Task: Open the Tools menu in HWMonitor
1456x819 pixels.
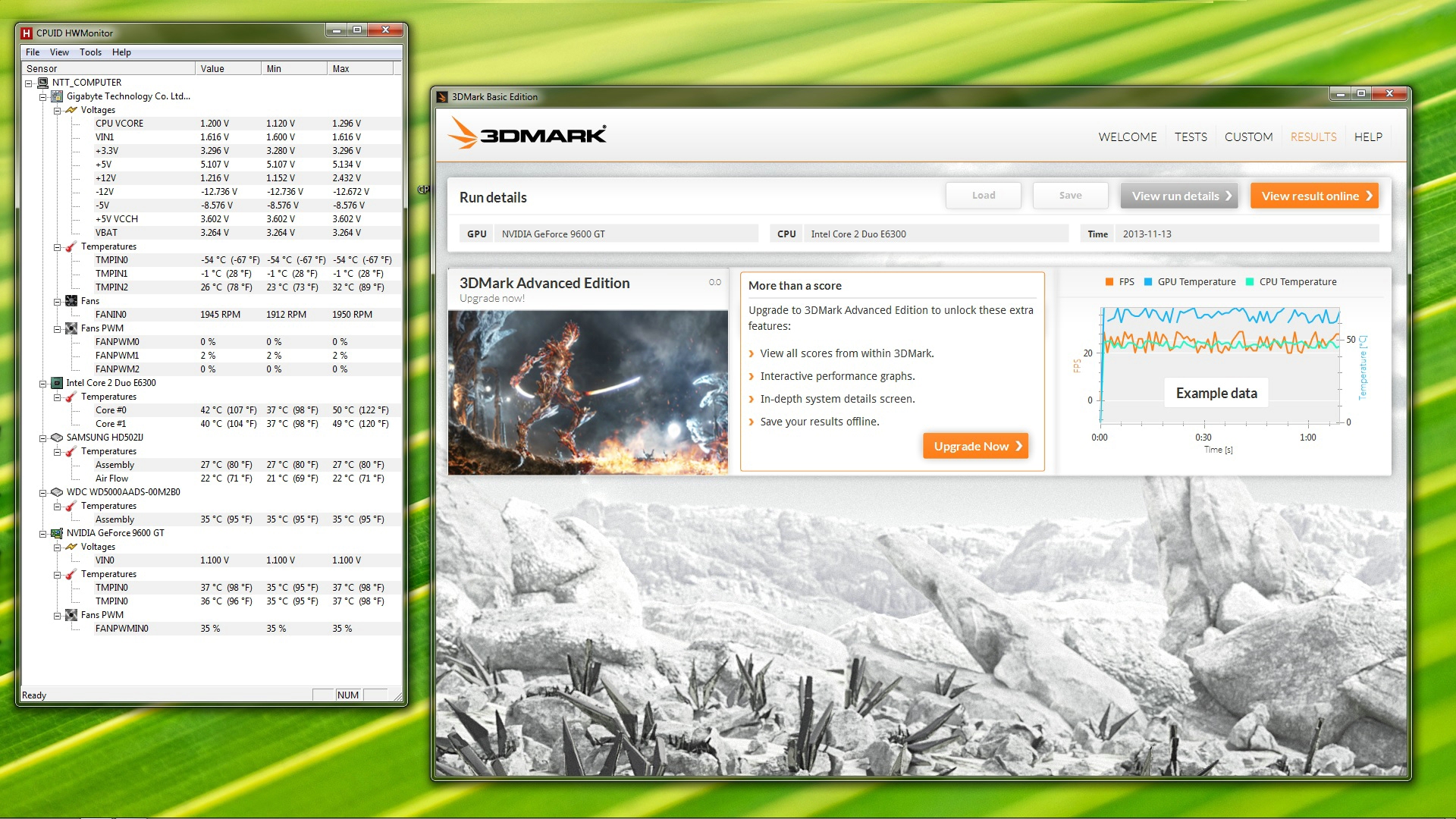Action: [x=90, y=52]
